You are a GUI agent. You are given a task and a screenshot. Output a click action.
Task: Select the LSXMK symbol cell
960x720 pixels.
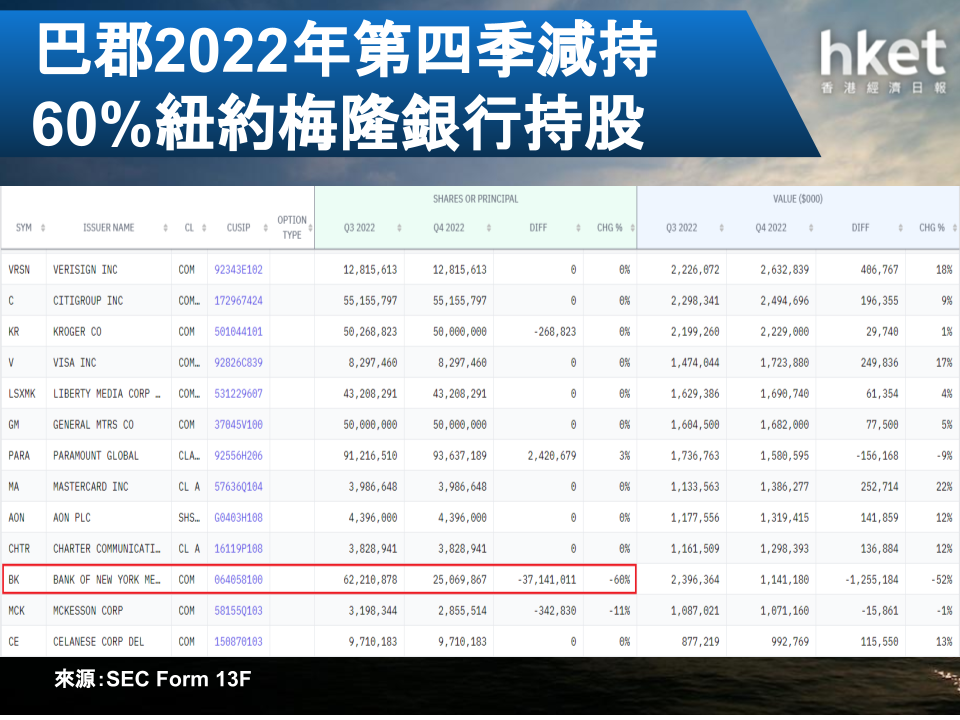(x=22, y=394)
